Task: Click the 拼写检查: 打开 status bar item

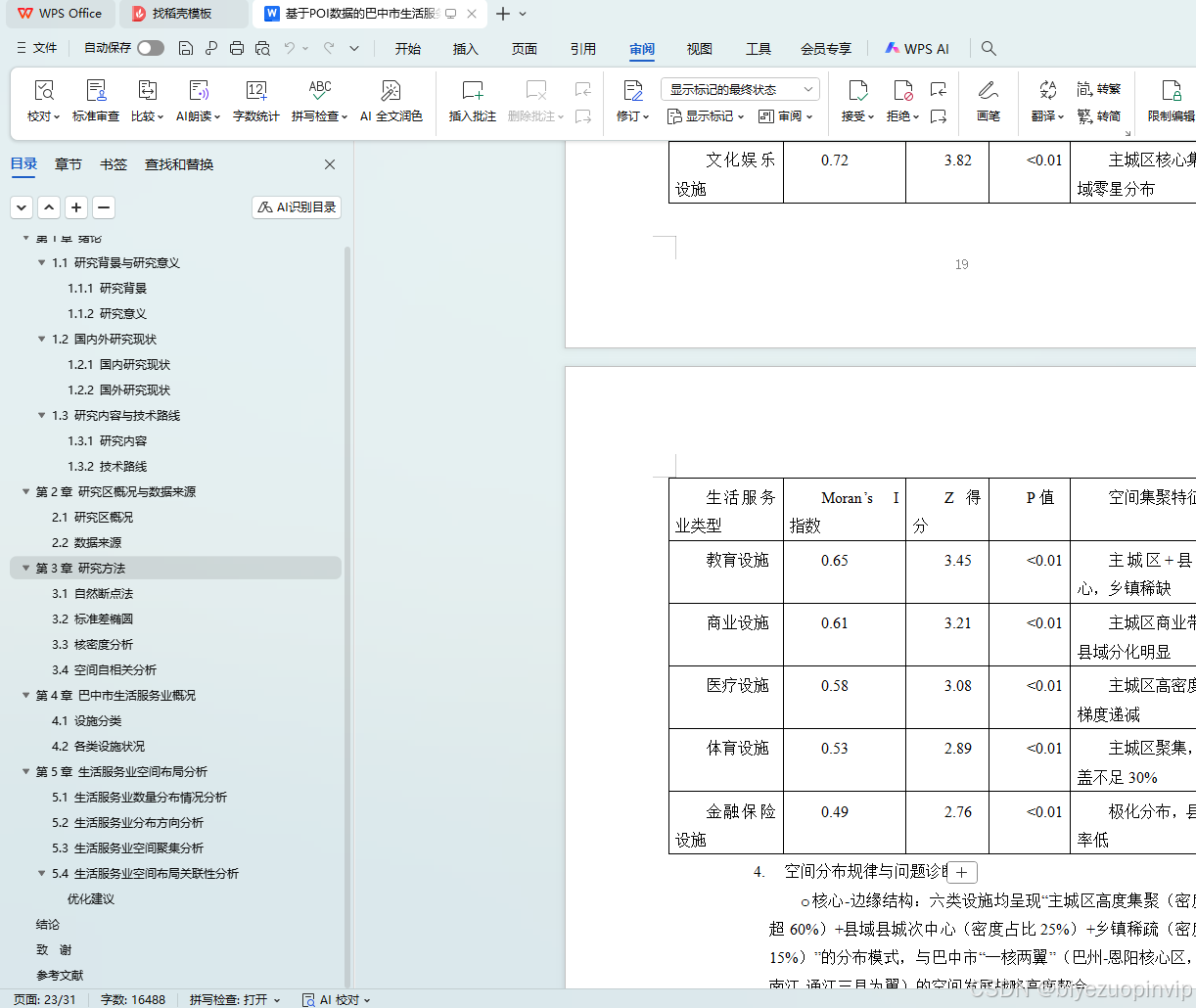Action: click(x=235, y=999)
